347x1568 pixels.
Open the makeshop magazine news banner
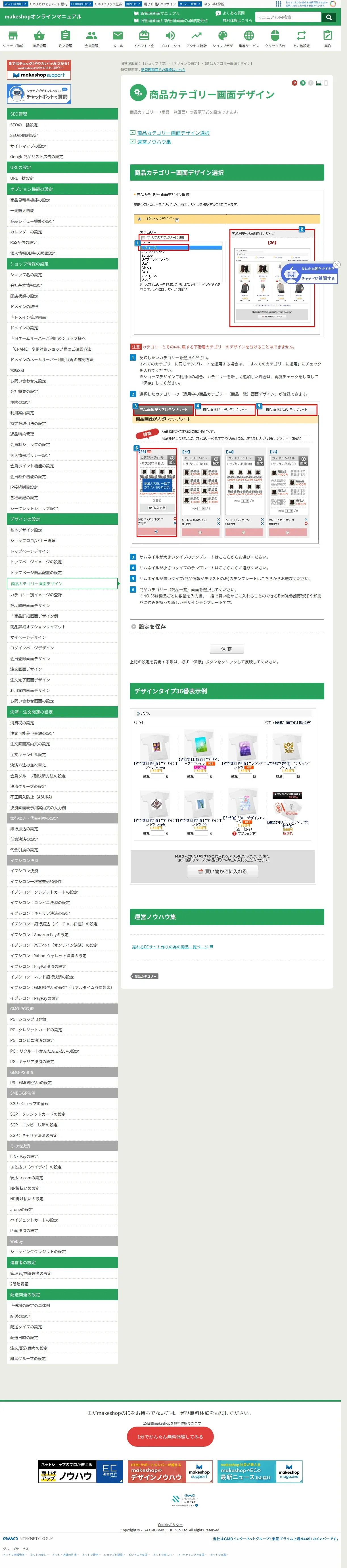(x=260, y=1472)
